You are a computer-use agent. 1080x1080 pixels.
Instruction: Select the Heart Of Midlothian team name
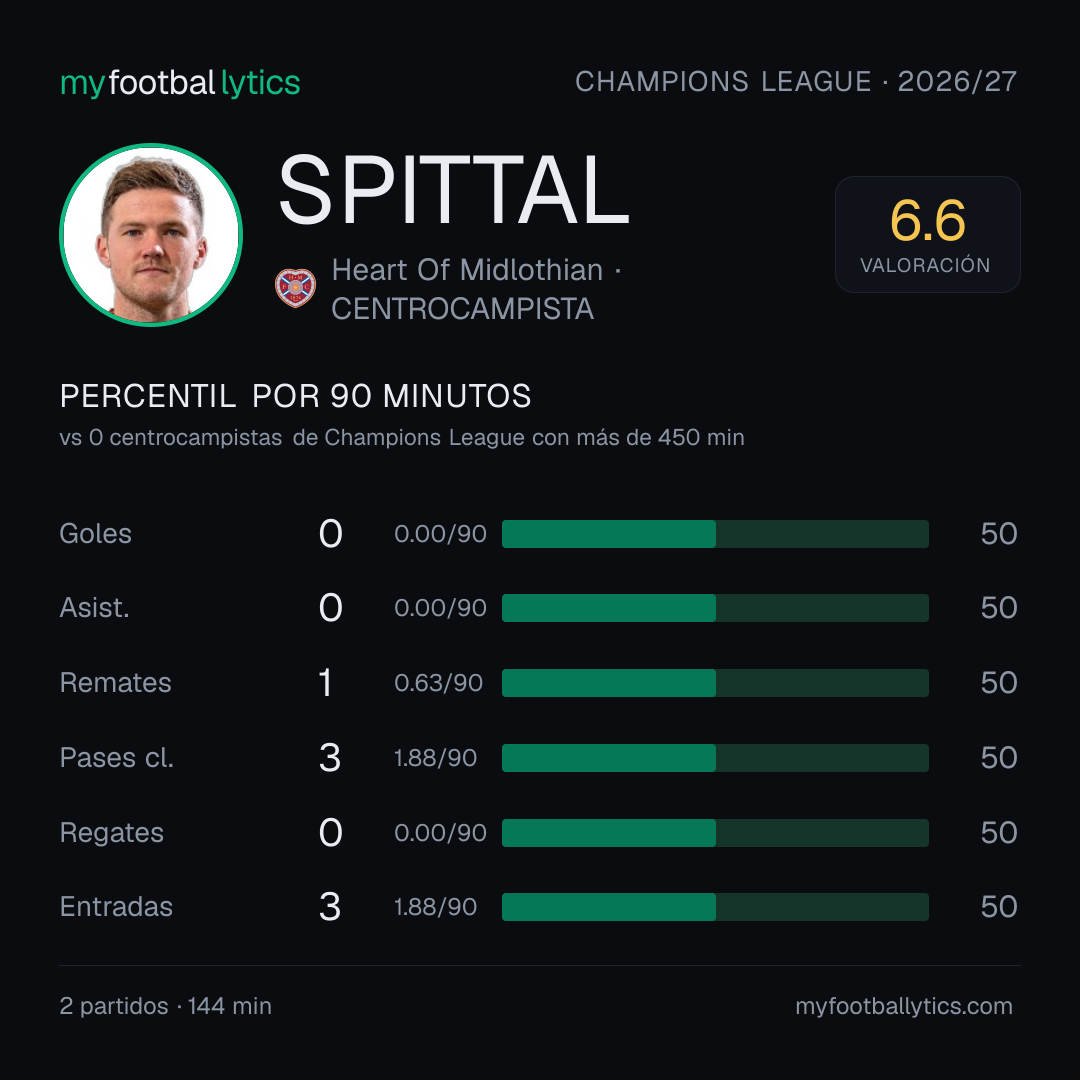tap(467, 270)
